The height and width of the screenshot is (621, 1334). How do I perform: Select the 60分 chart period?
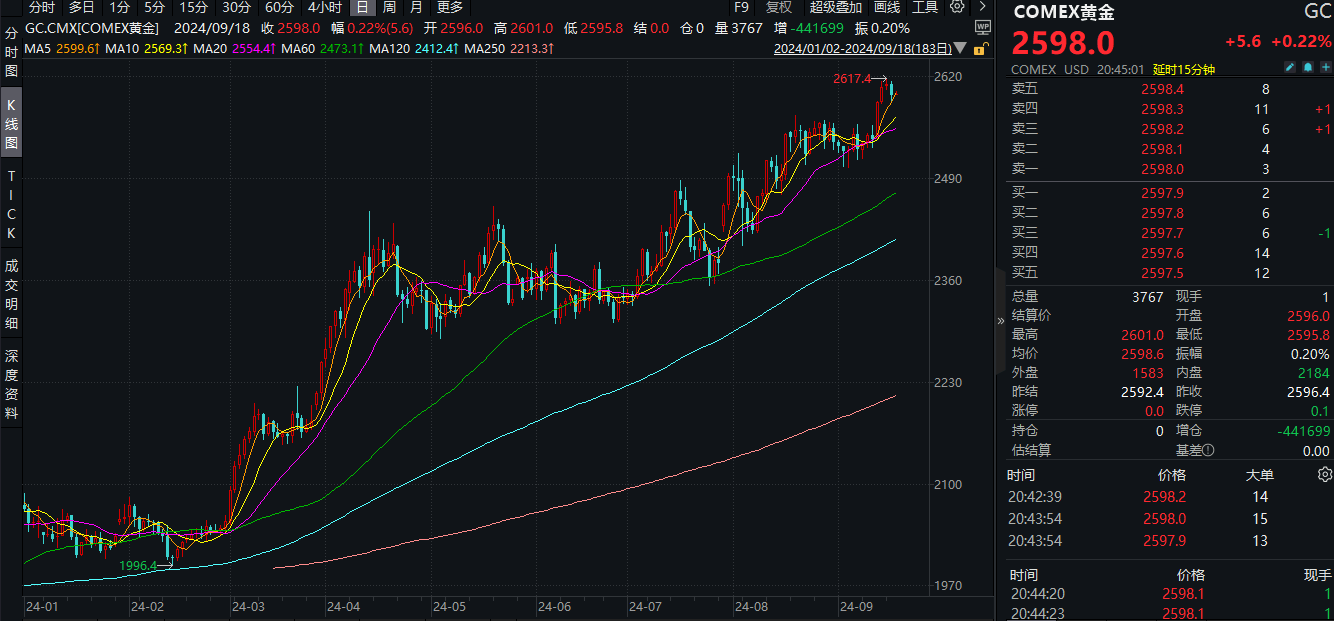279,7
